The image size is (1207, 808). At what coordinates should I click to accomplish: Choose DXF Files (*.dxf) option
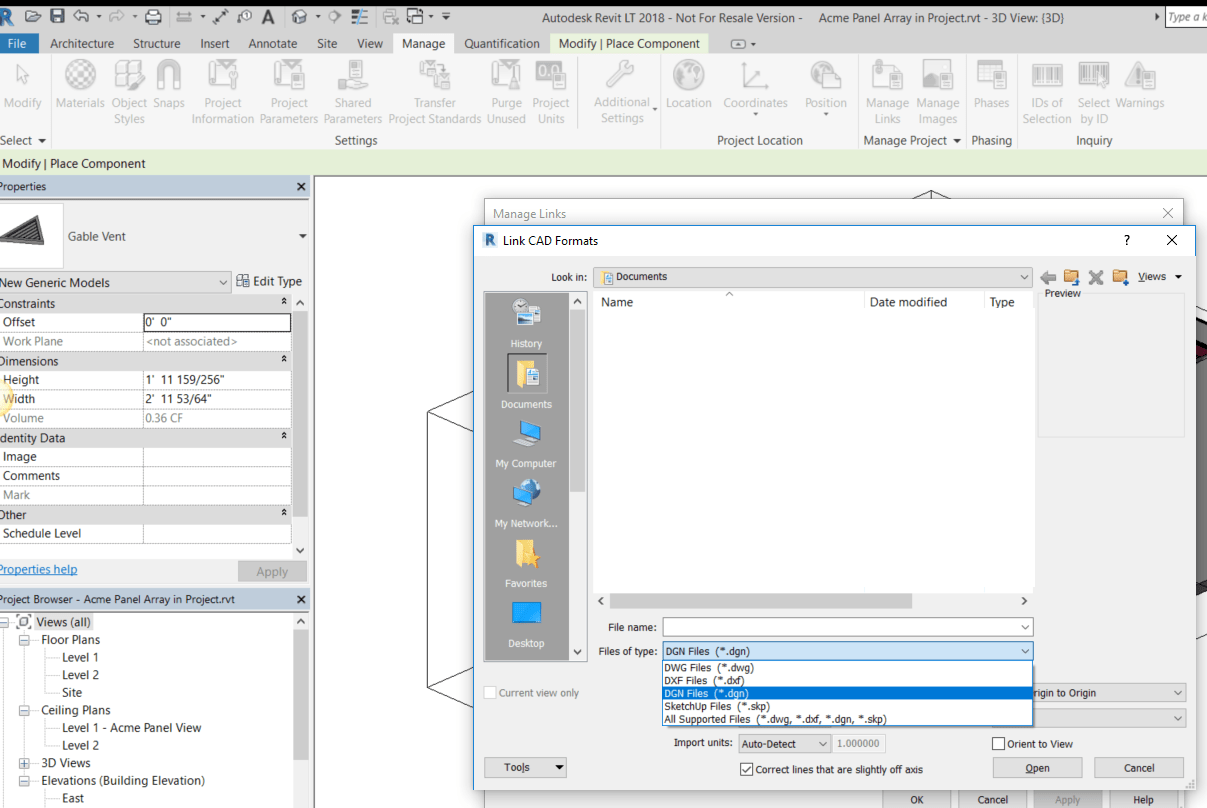(x=847, y=680)
